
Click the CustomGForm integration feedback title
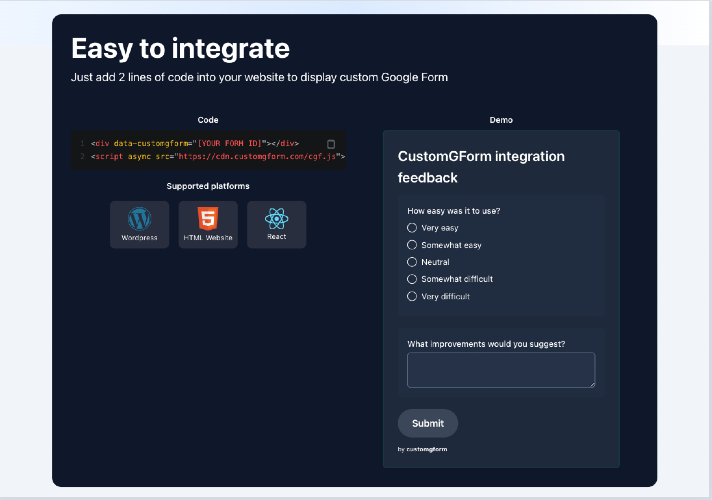(x=481, y=167)
